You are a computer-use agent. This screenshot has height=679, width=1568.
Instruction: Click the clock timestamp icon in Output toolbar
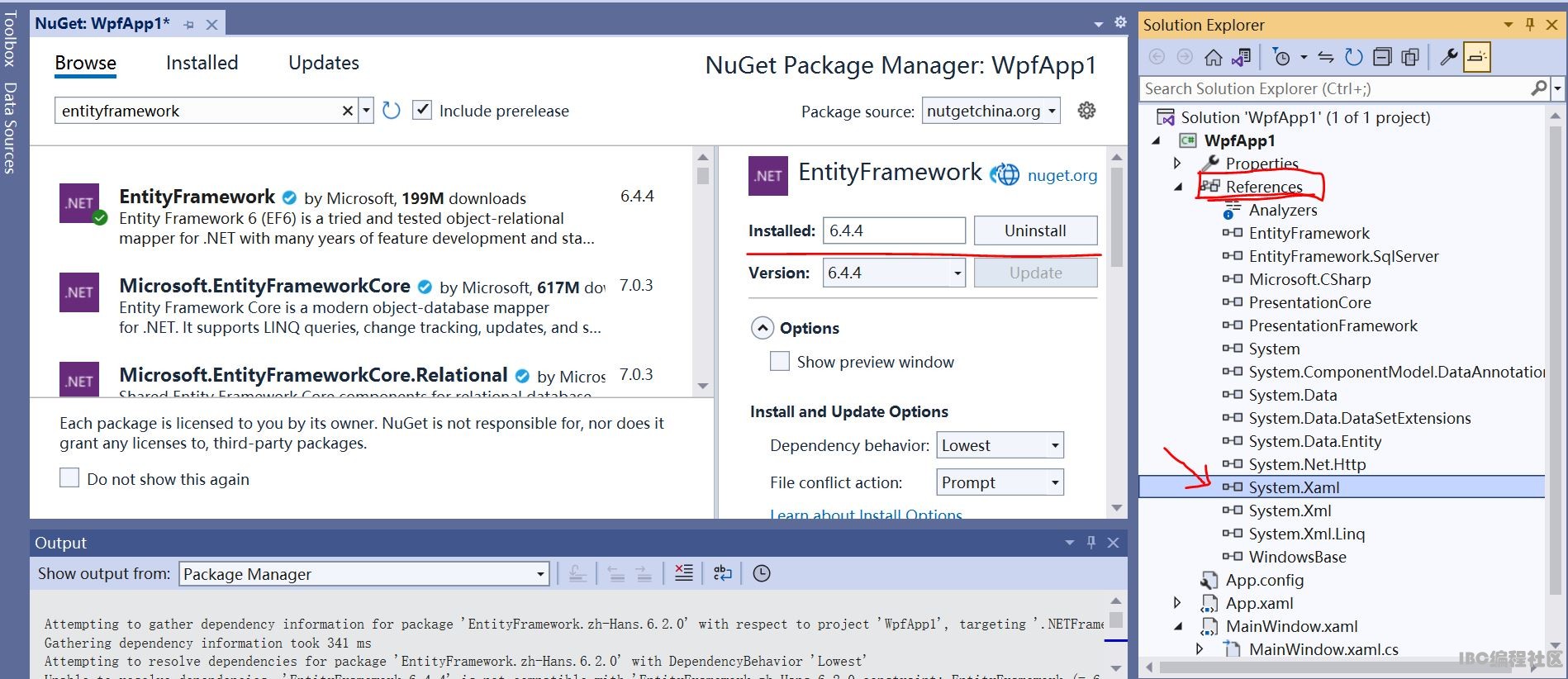pyautogui.click(x=762, y=573)
